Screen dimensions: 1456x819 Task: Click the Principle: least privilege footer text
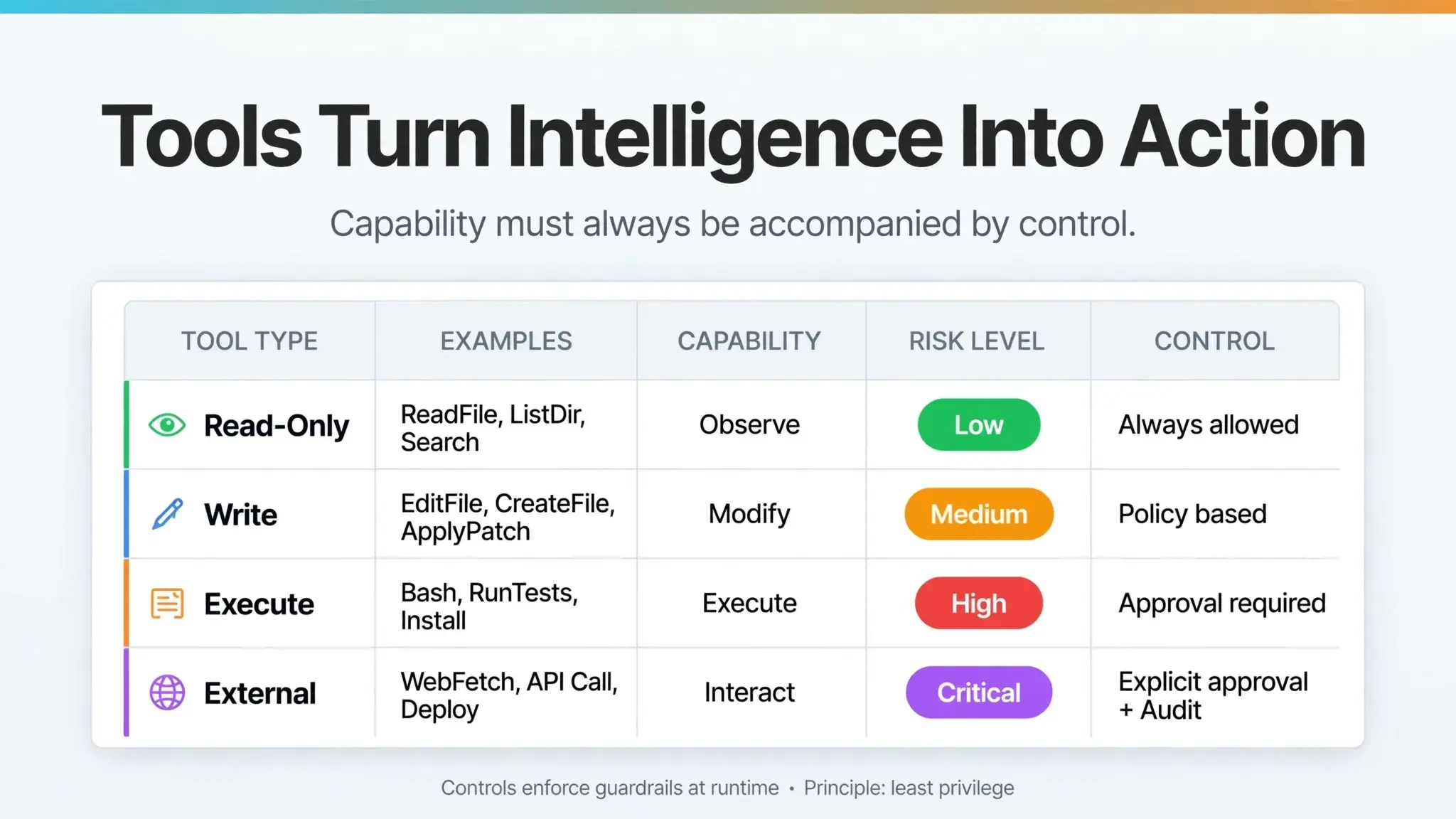pyautogui.click(x=909, y=788)
